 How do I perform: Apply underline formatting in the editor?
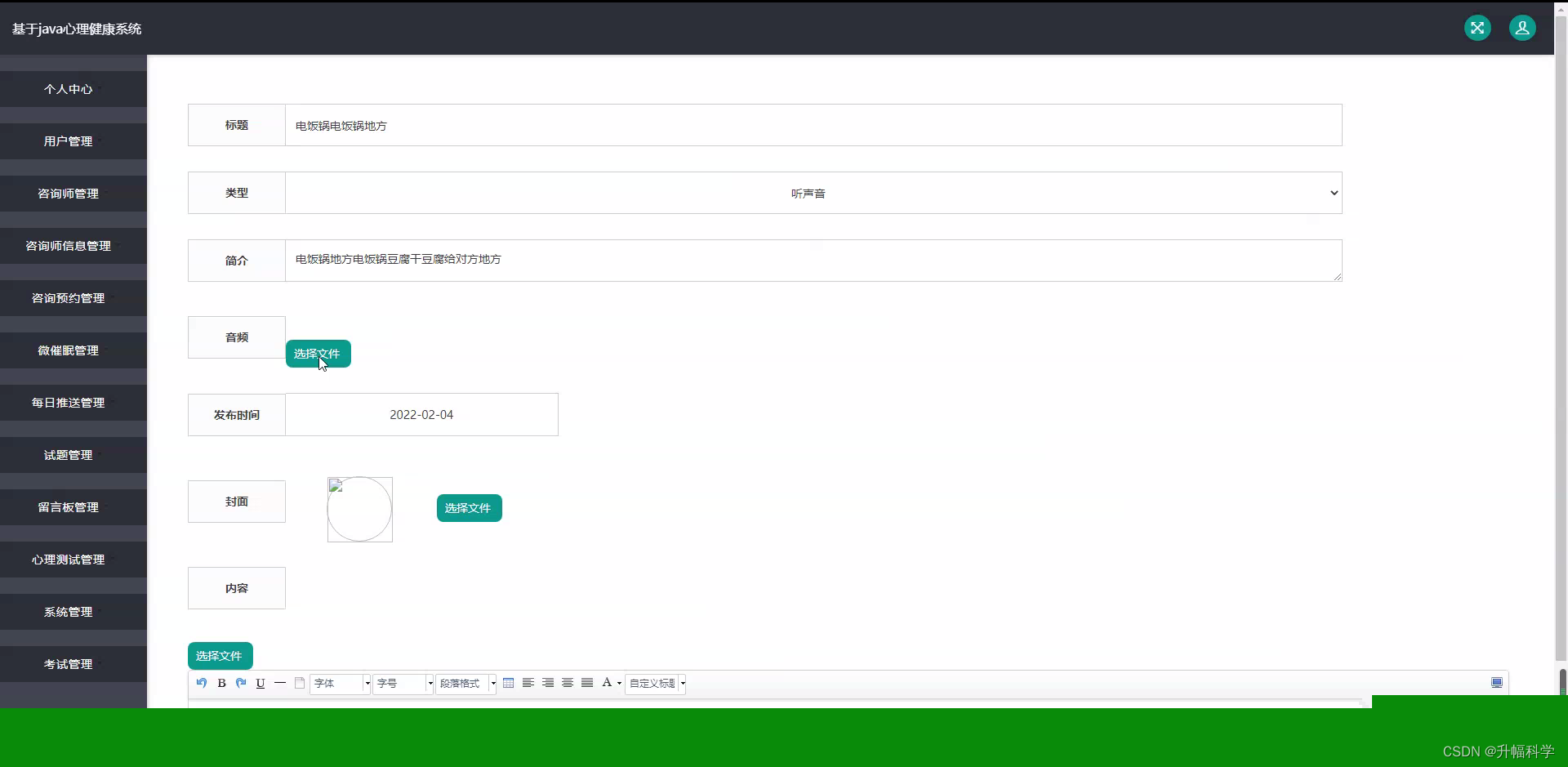pyautogui.click(x=261, y=684)
